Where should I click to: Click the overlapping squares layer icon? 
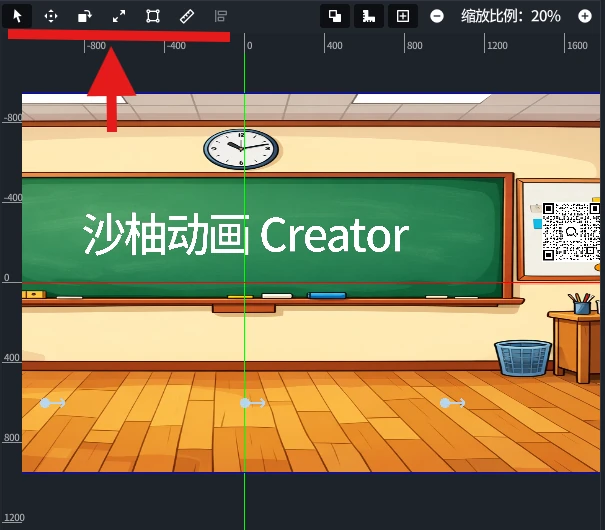(335, 16)
